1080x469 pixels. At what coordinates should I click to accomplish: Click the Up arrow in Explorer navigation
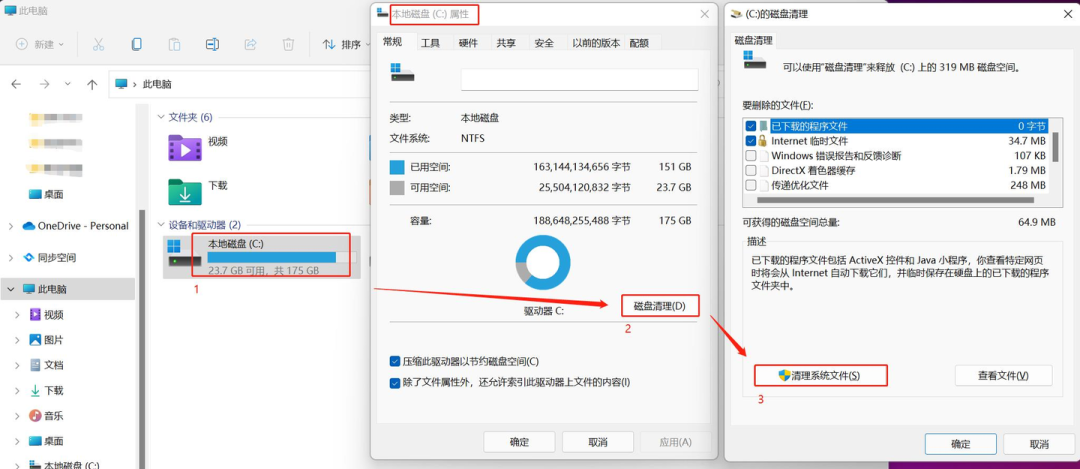[x=92, y=84]
